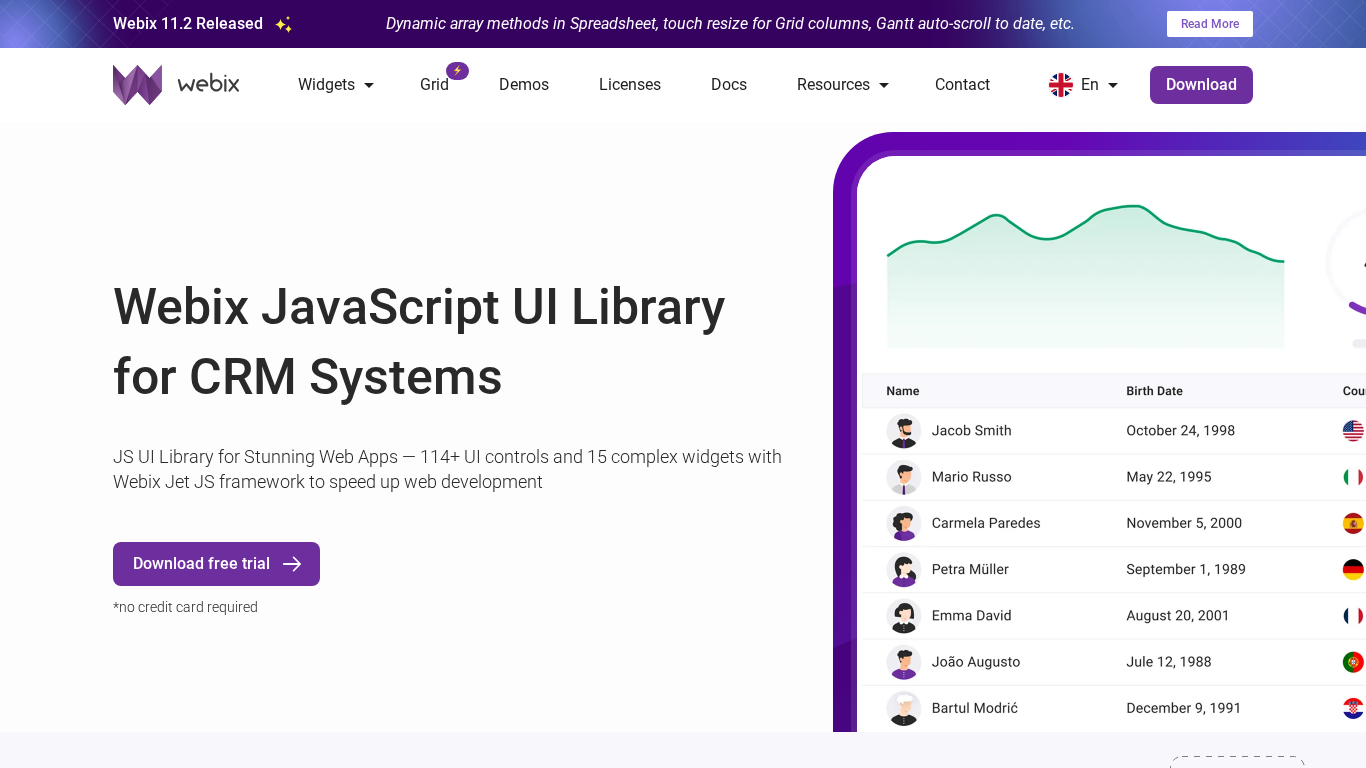Click the name Carmela Paredes
The image size is (1366, 768).
[x=986, y=523]
